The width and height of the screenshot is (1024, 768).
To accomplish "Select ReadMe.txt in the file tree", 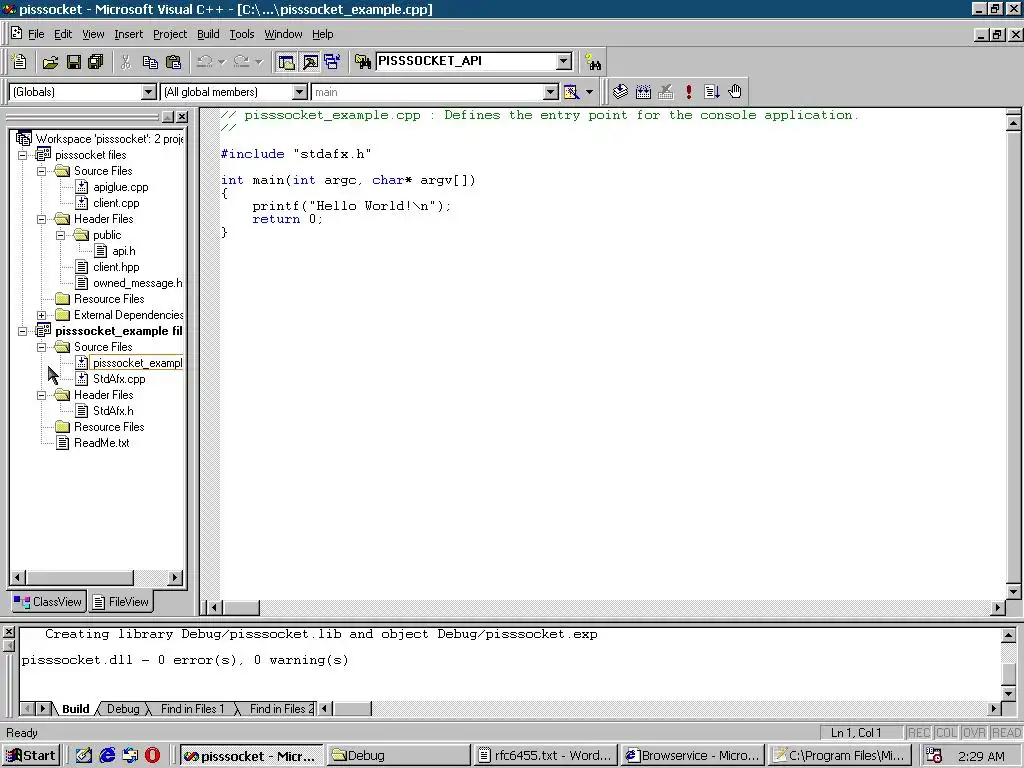I will pyautogui.click(x=102, y=443).
